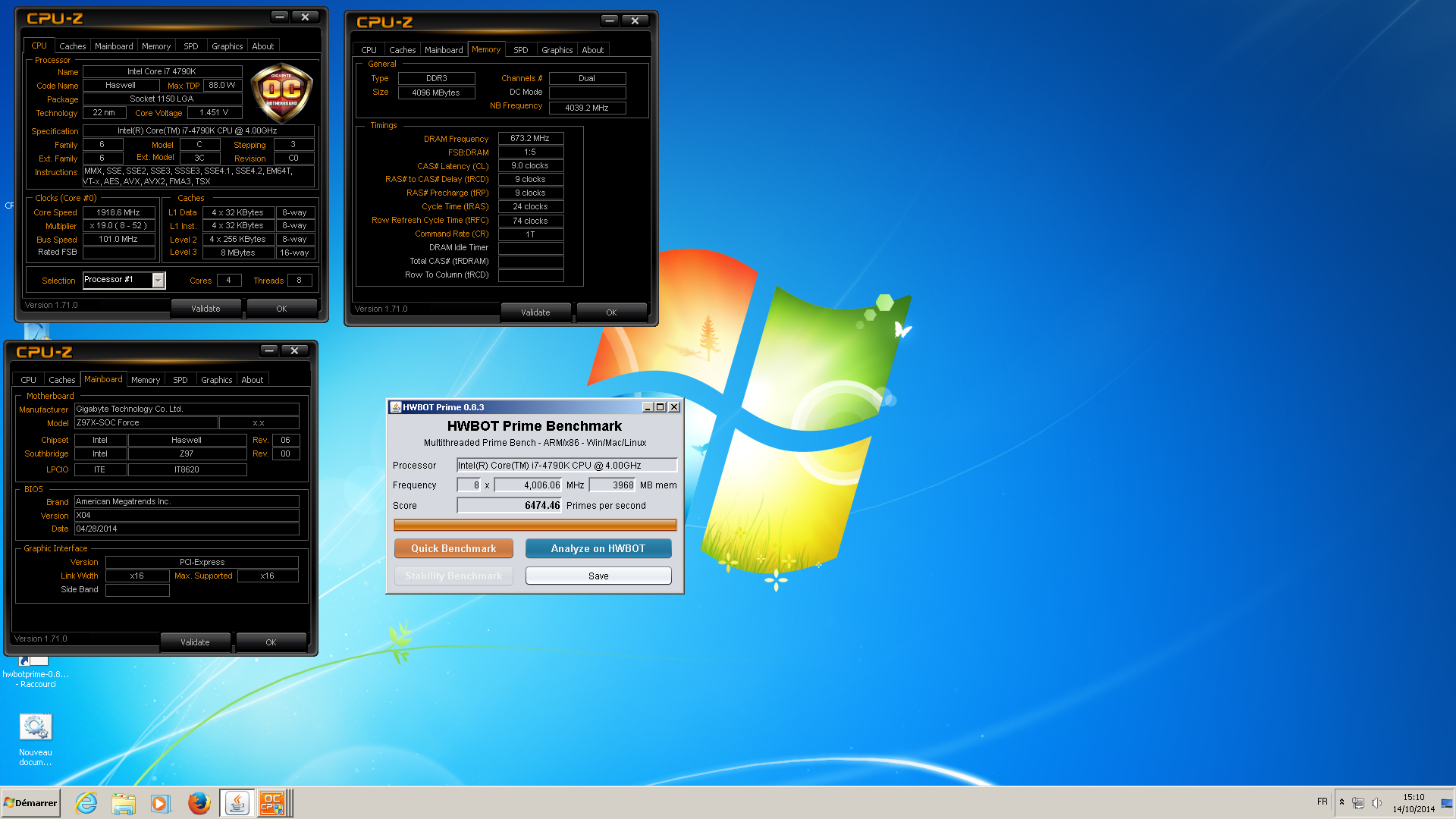Viewport: 1456px width, 819px height.
Task: Click Validate in the Mainboard window
Action: [195, 642]
